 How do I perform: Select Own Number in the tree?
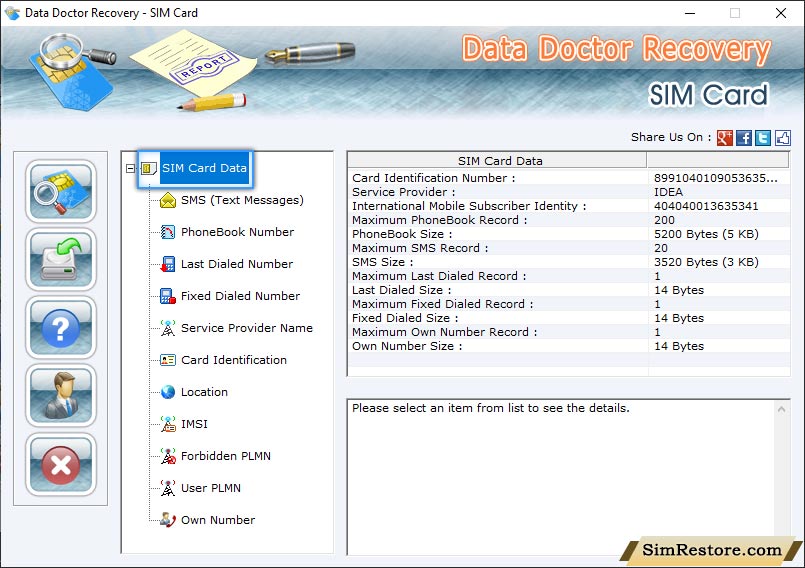pos(218,520)
